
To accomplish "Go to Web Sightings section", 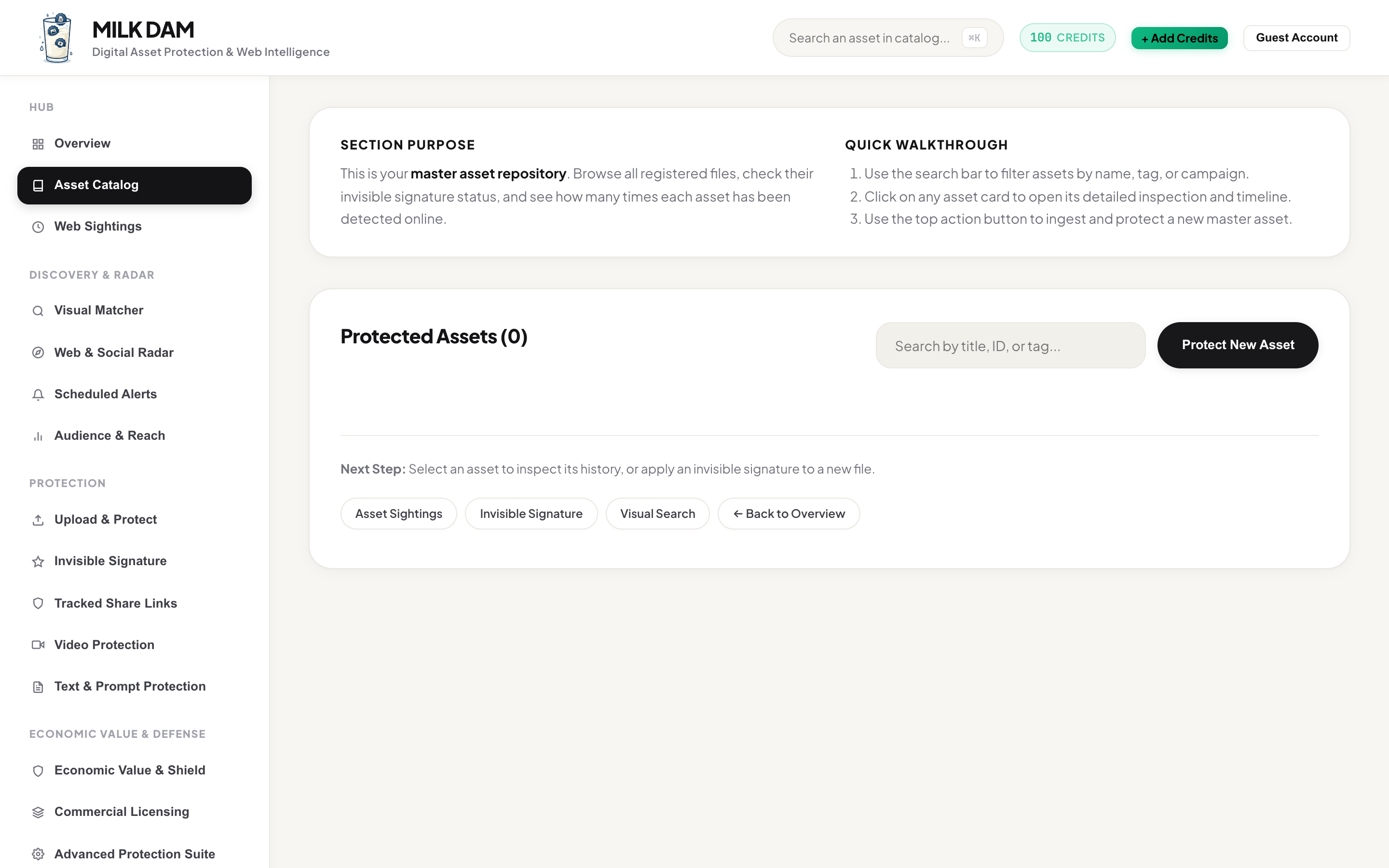I will pos(134,227).
